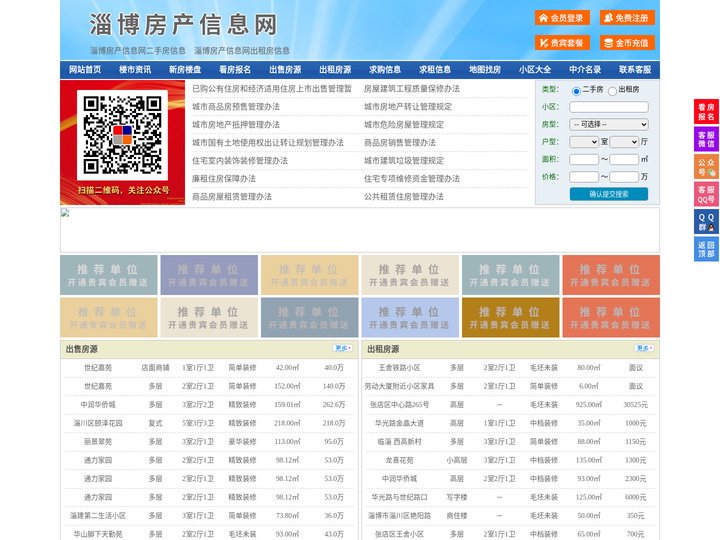The width and height of the screenshot is (720, 540).
Task: Click the purple 客服微信 side icon
Action: pos(706,139)
